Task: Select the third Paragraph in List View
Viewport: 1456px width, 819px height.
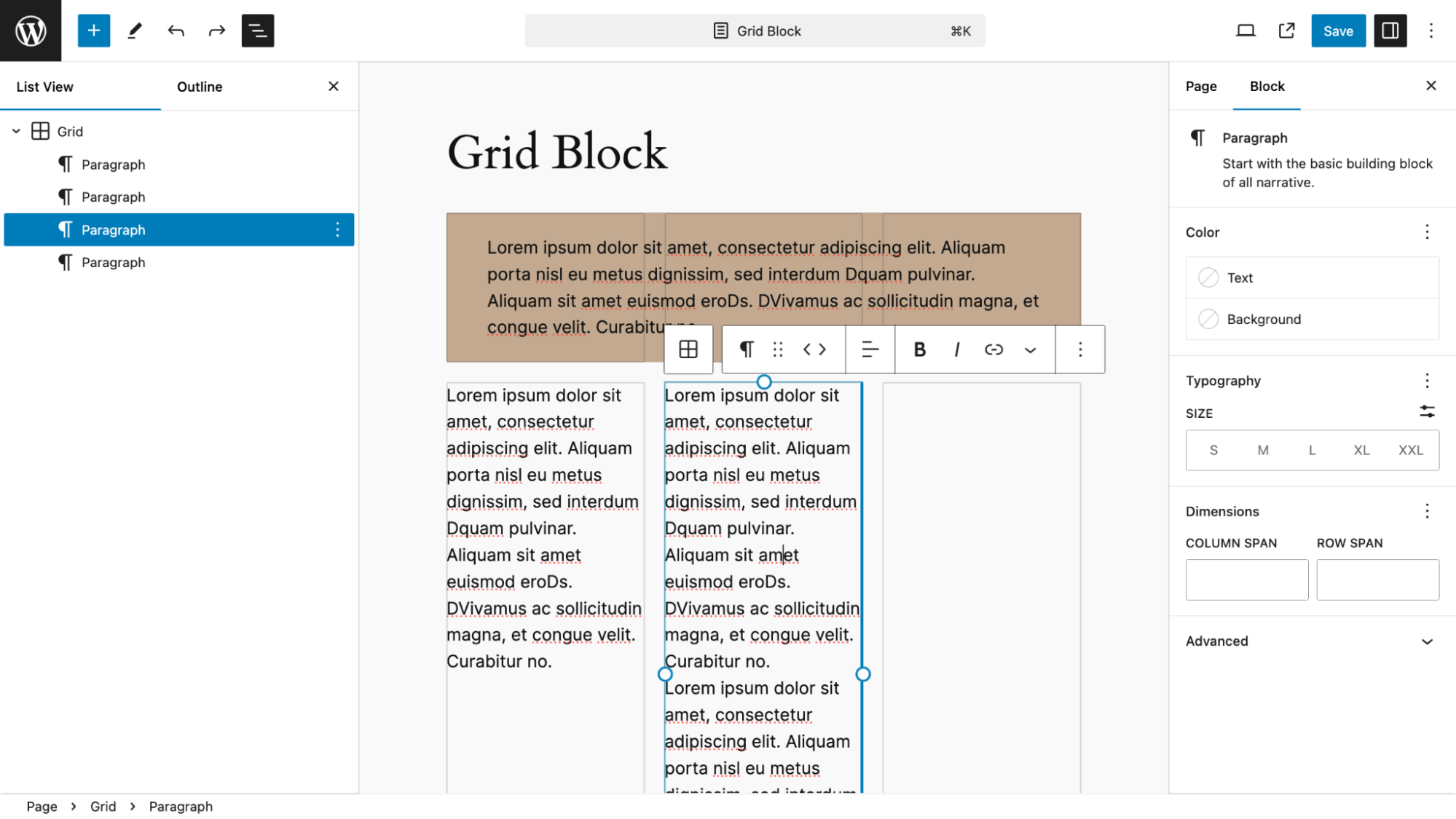Action: [x=113, y=230]
